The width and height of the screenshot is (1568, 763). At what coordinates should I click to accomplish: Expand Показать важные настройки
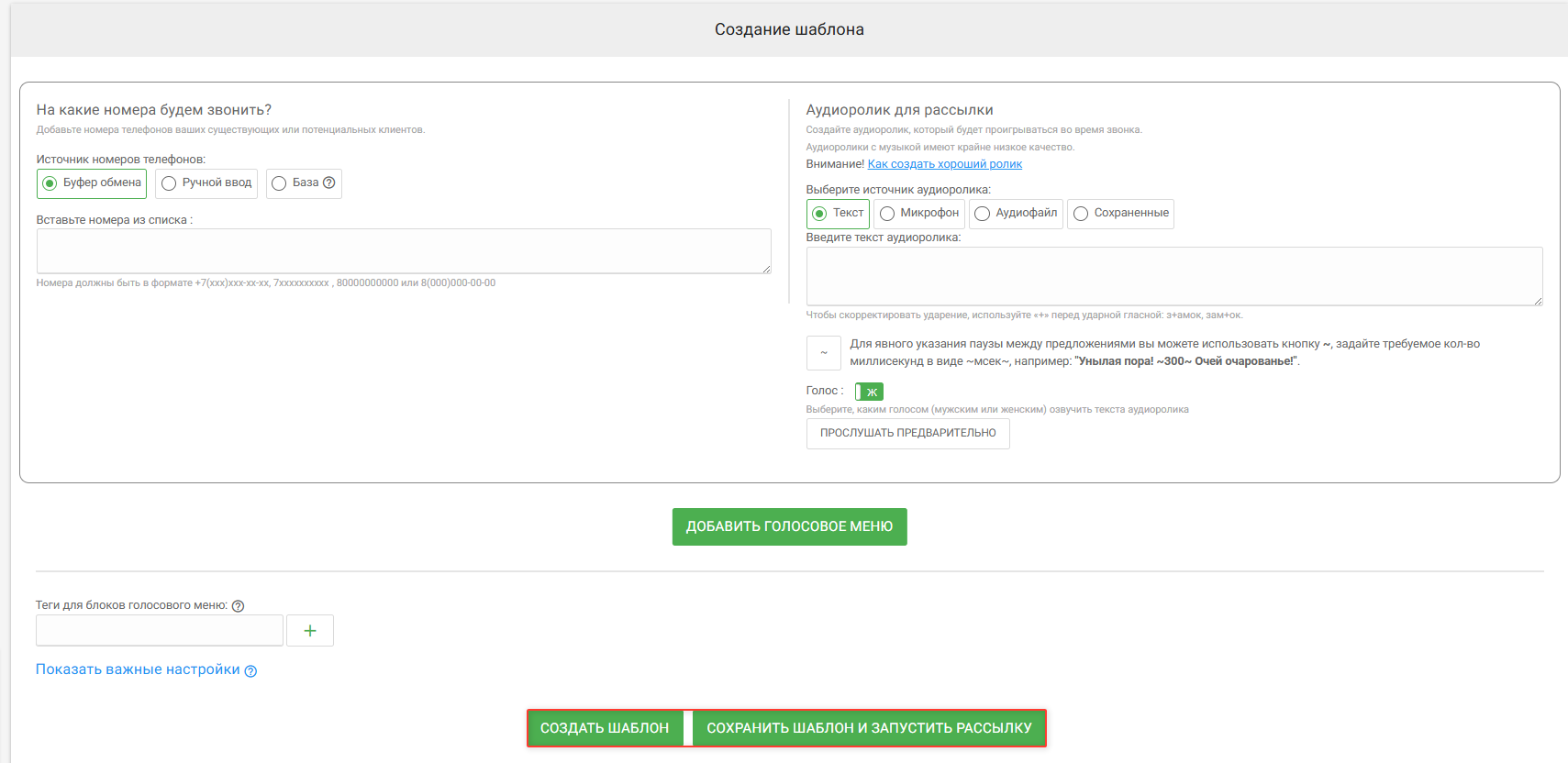point(138,669)
